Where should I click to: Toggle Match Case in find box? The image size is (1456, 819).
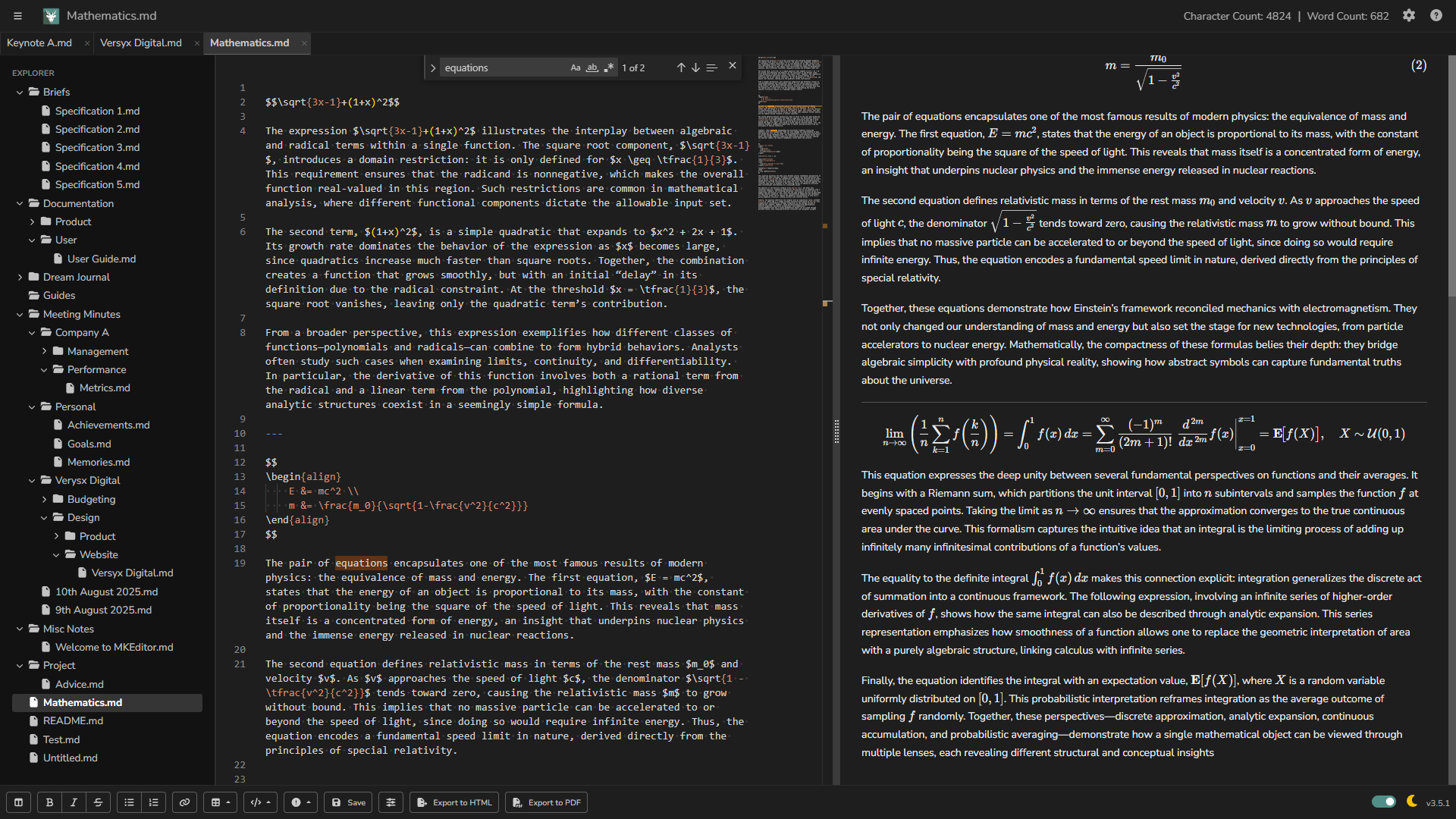pyautogui.click(x=576, y=67)
